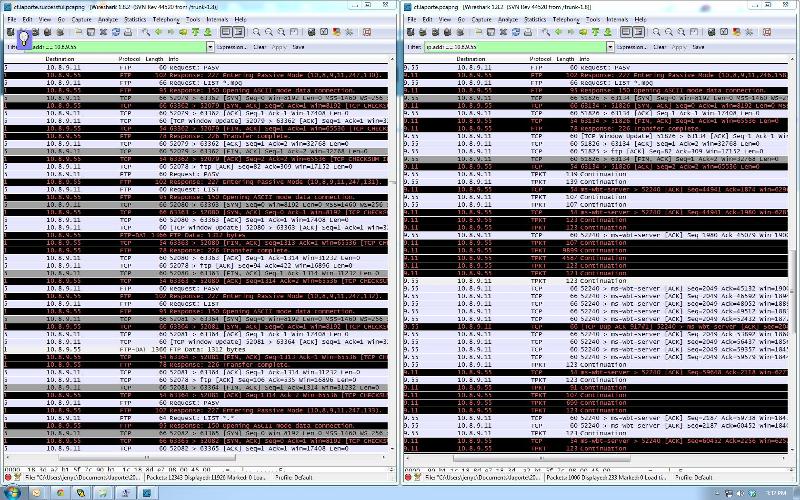Open Telephony menu in right window
Image resolution: width=800 pixels, height=500 pixels.
[x=566, y=19]
